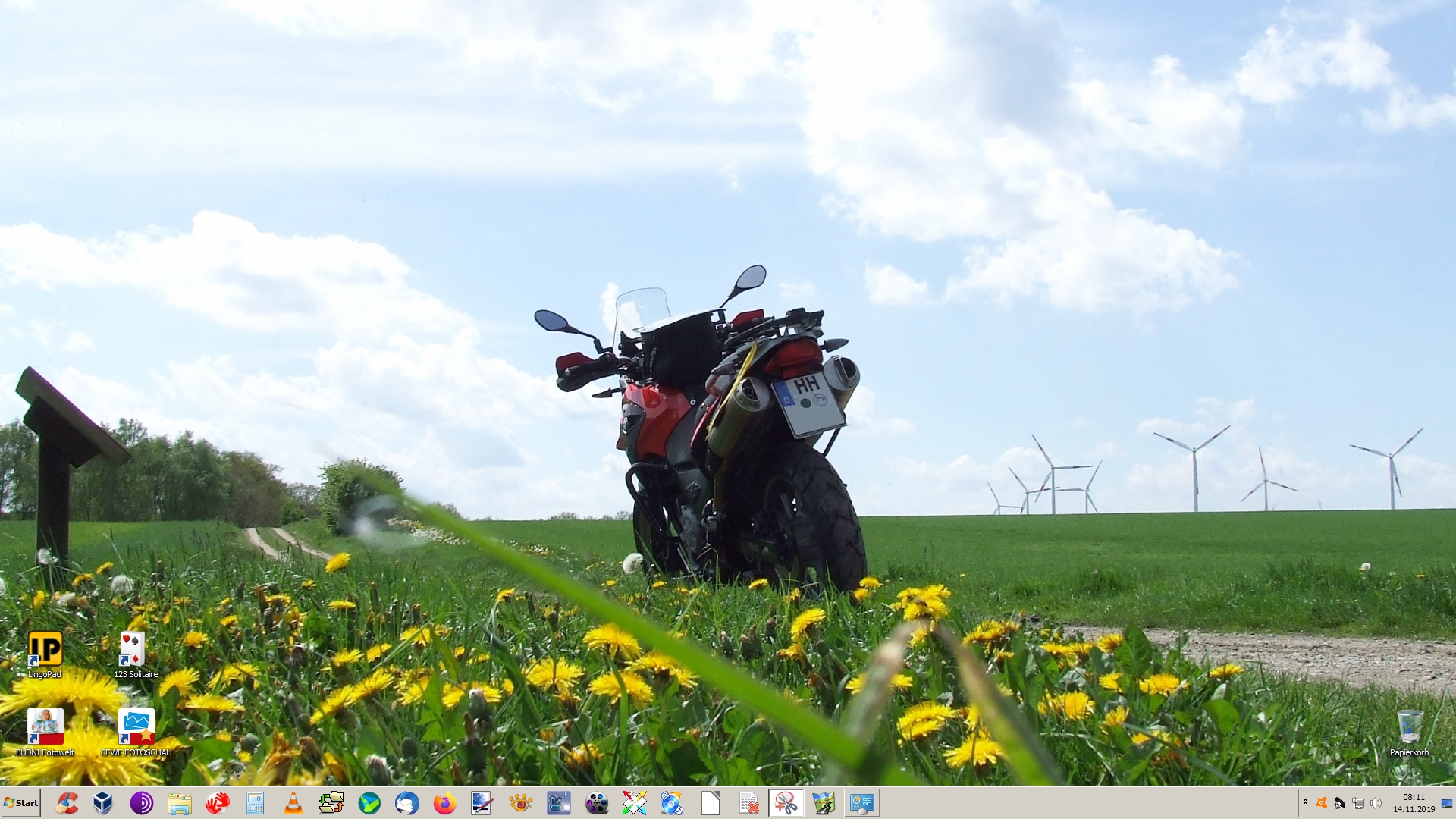Open network status tray icon
This screenshot has height=819, width=1456.
click(1357, 803)
